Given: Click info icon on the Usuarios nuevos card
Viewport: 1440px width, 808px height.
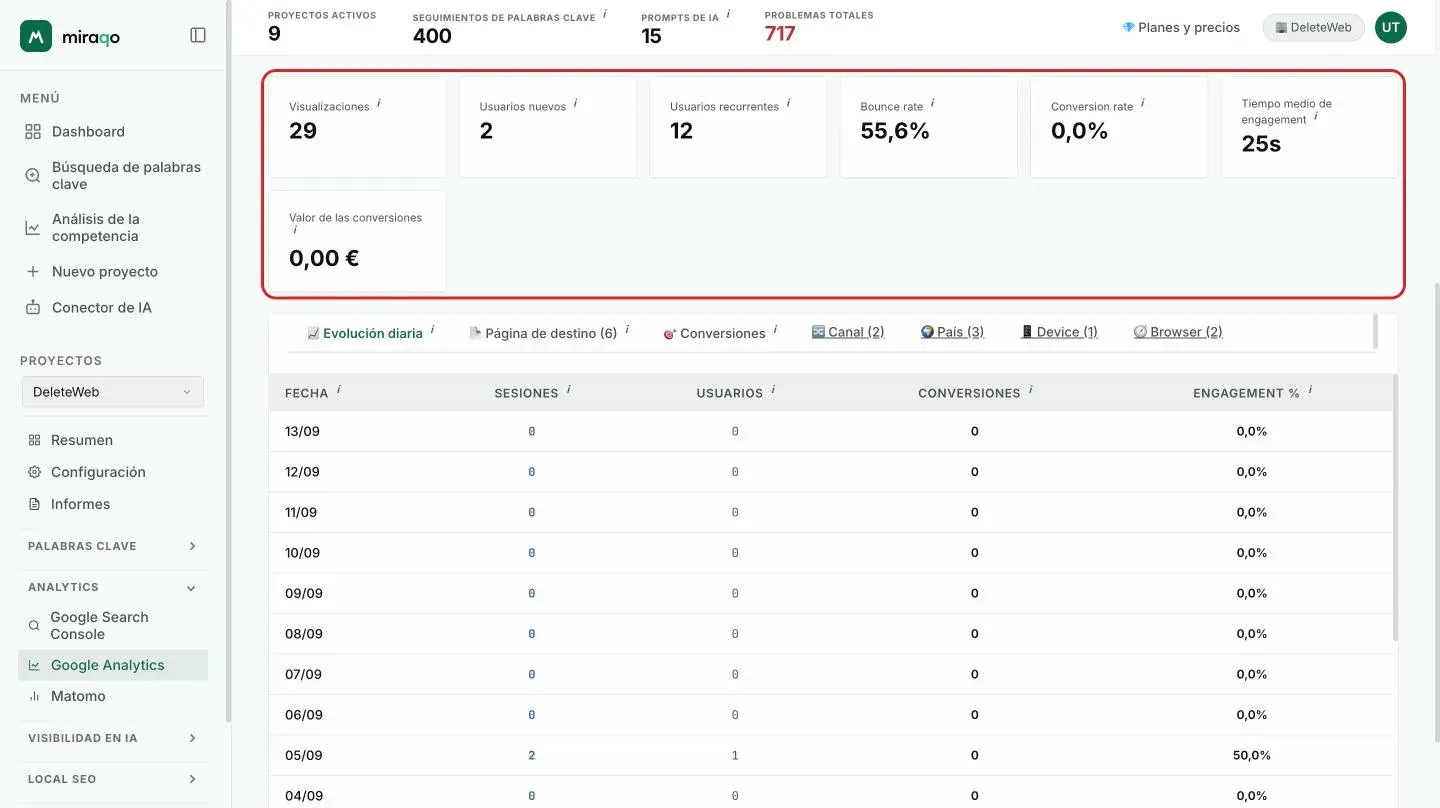Looking at the screenshot, I should click(x=576, y=103).
